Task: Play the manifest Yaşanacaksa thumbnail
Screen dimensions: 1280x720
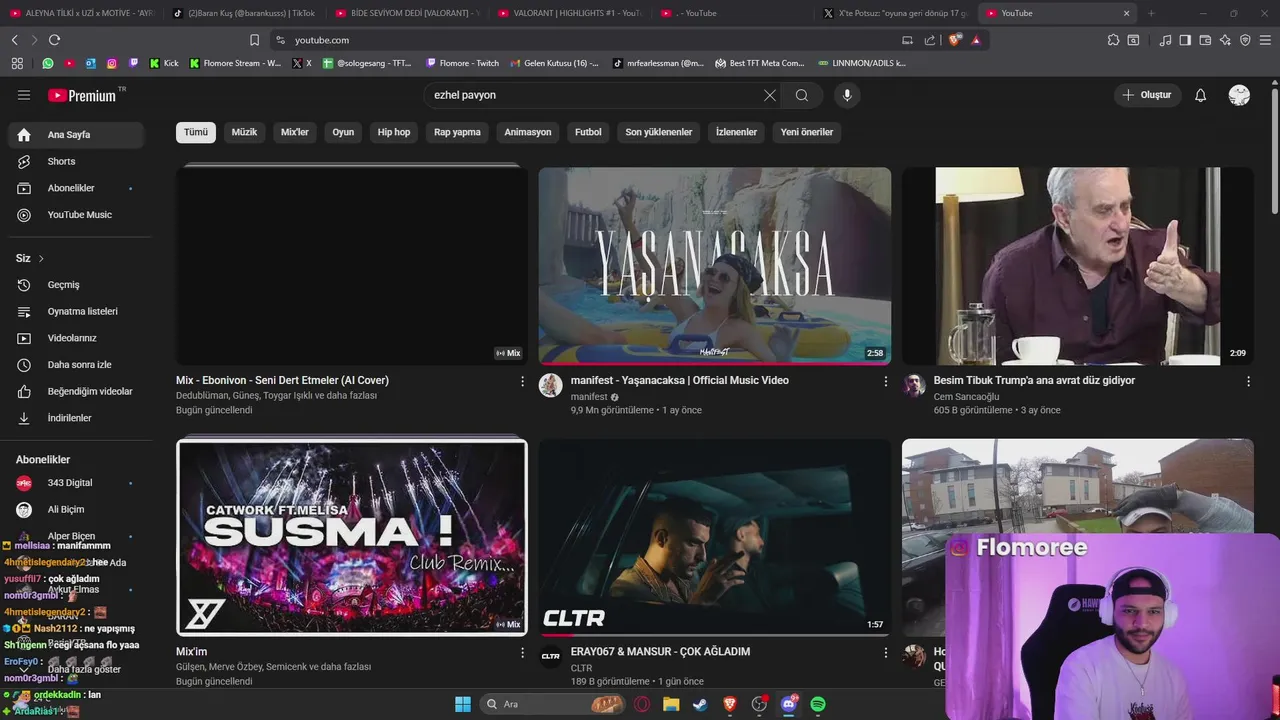Action: pyautogui.click(x=715, y=266)
